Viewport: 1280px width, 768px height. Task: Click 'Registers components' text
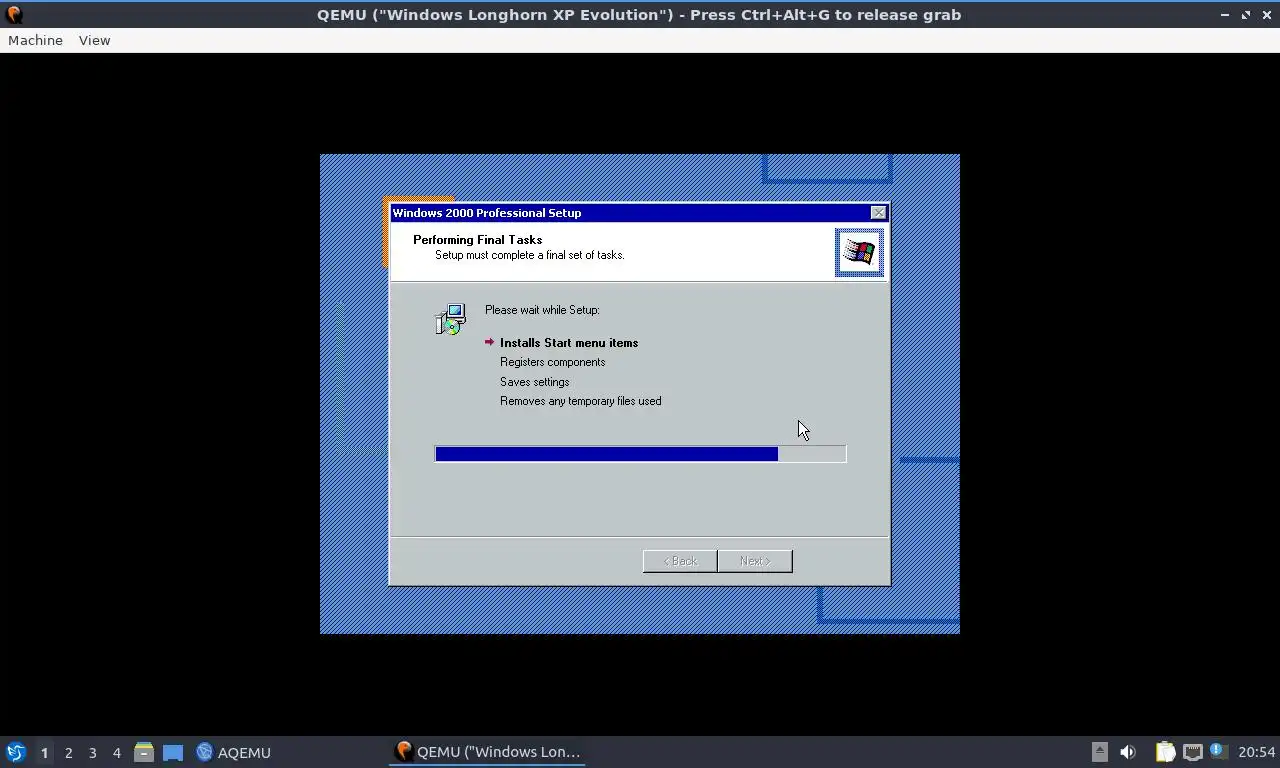click(552, 362)
